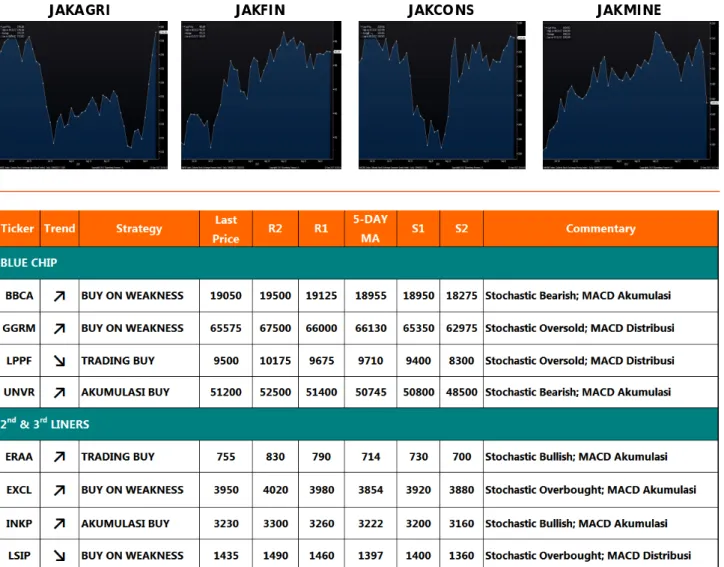This screenshot has height=567, width=724.
Task: Click BBCA last price 19050
Action: point(226,296)
